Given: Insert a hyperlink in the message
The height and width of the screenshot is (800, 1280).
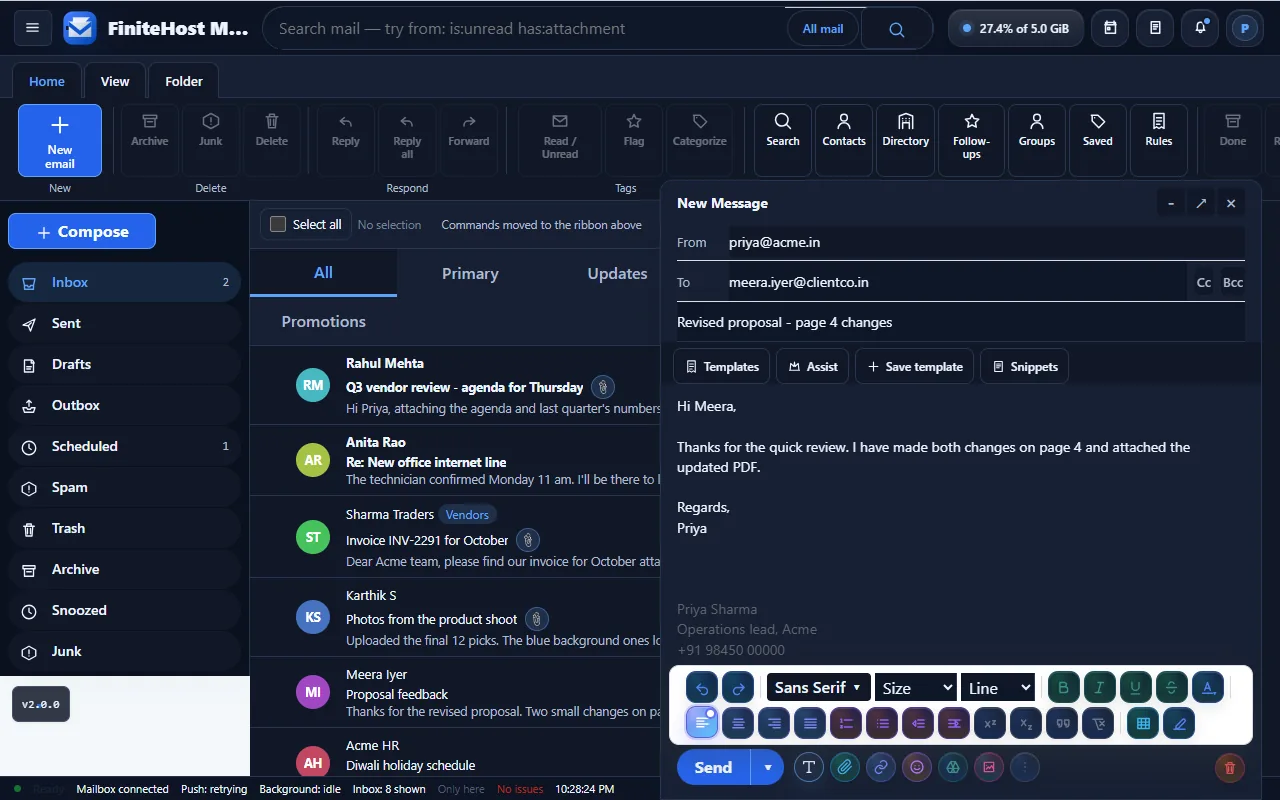Looking at the screenshot, I should pos(881,767).
